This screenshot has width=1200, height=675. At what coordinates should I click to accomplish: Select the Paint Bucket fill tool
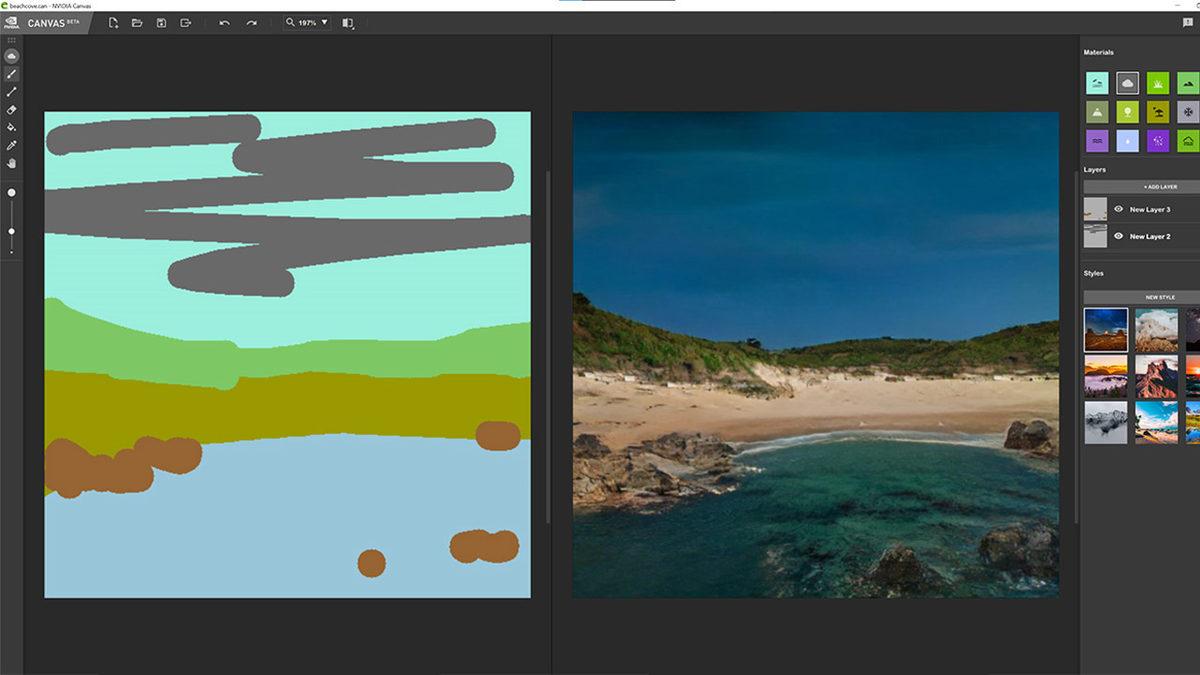point(12,127)
